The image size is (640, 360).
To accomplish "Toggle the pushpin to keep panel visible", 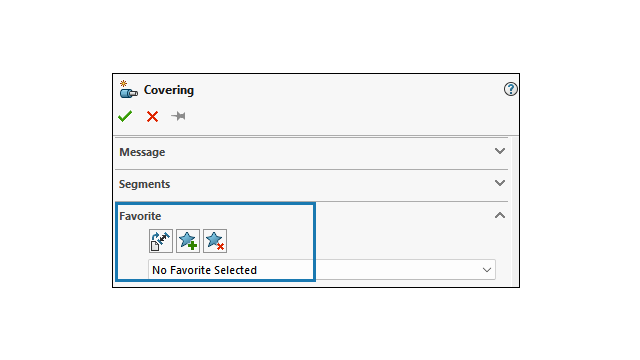I will point(178,116).
